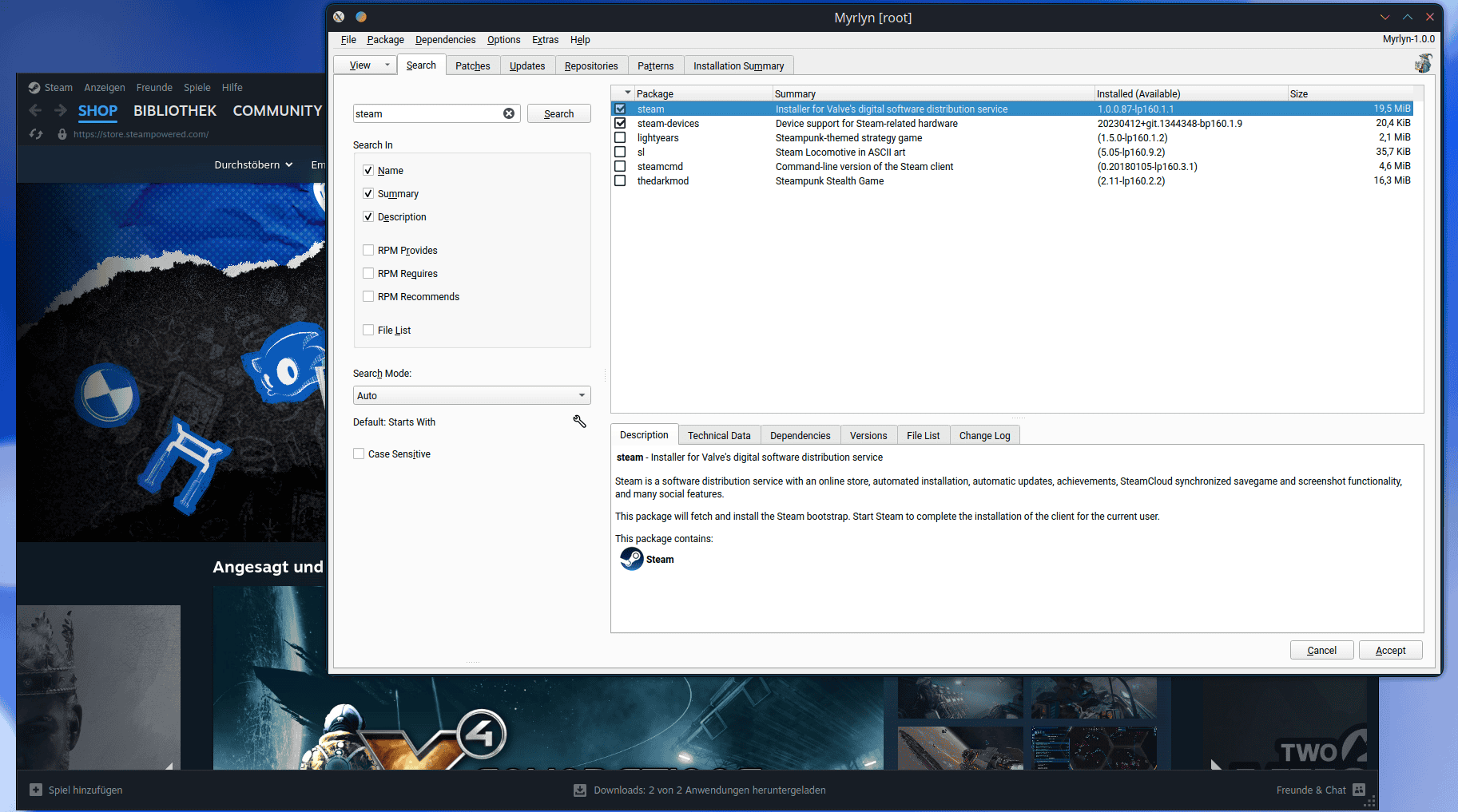Clear the steam search text field
Viewport: 1458px width, 812px height.
509,113
